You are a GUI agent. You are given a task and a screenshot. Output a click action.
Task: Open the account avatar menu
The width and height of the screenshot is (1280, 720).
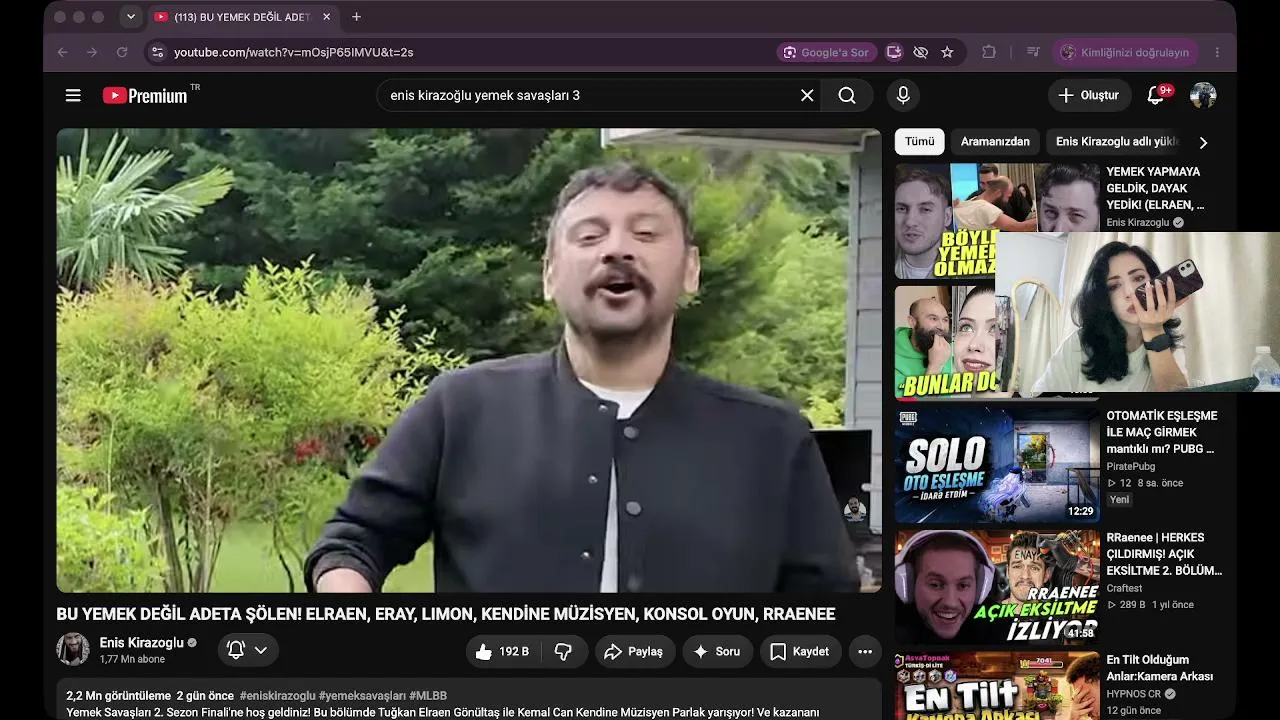pos(1203,95)
